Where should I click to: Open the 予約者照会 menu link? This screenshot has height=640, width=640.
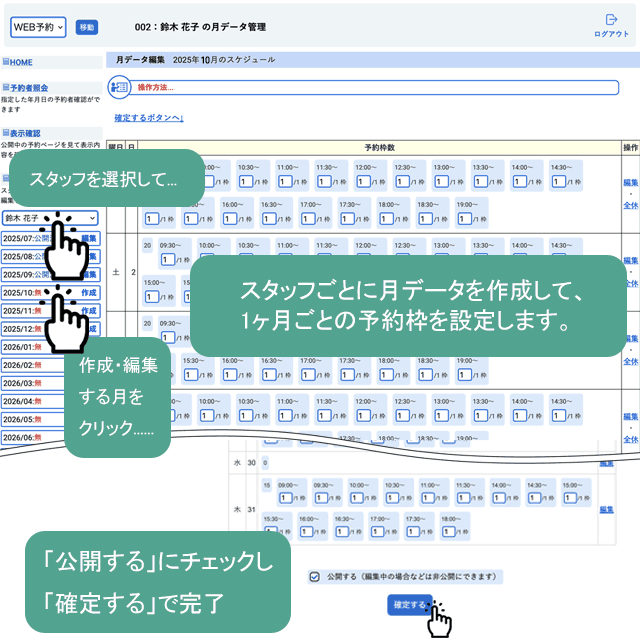click(x=29, y=88)
